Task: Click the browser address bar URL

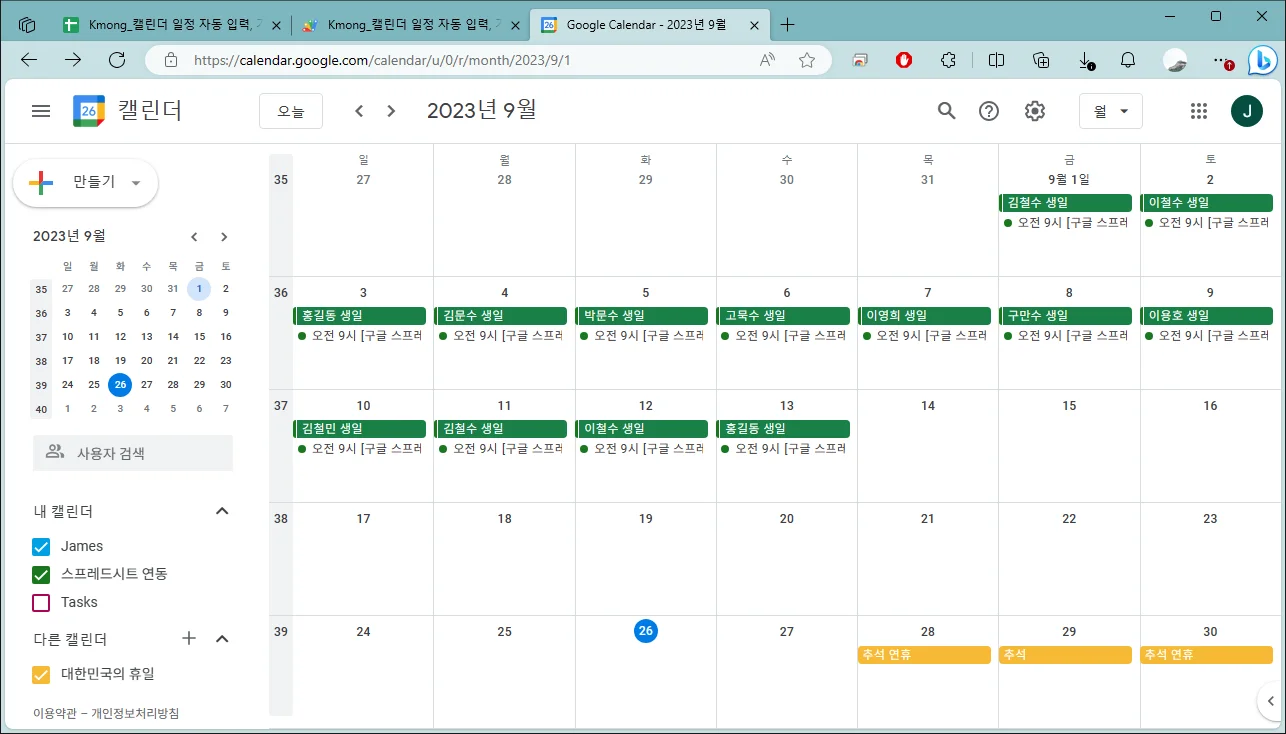Action: (x=382, y=60)
